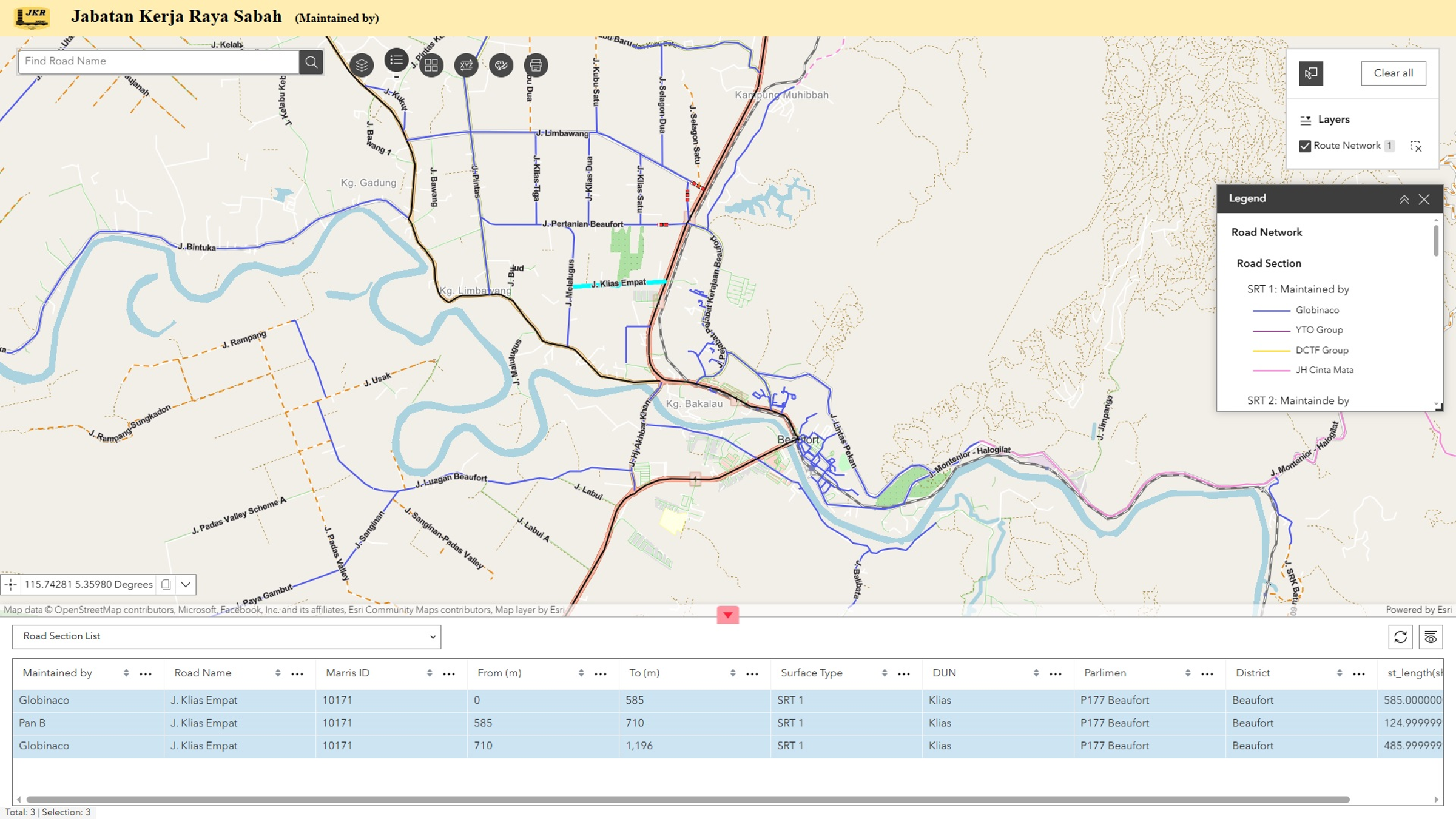
Task: Collapse the Legend panel with chevrons
Action: pos(1404,199)
